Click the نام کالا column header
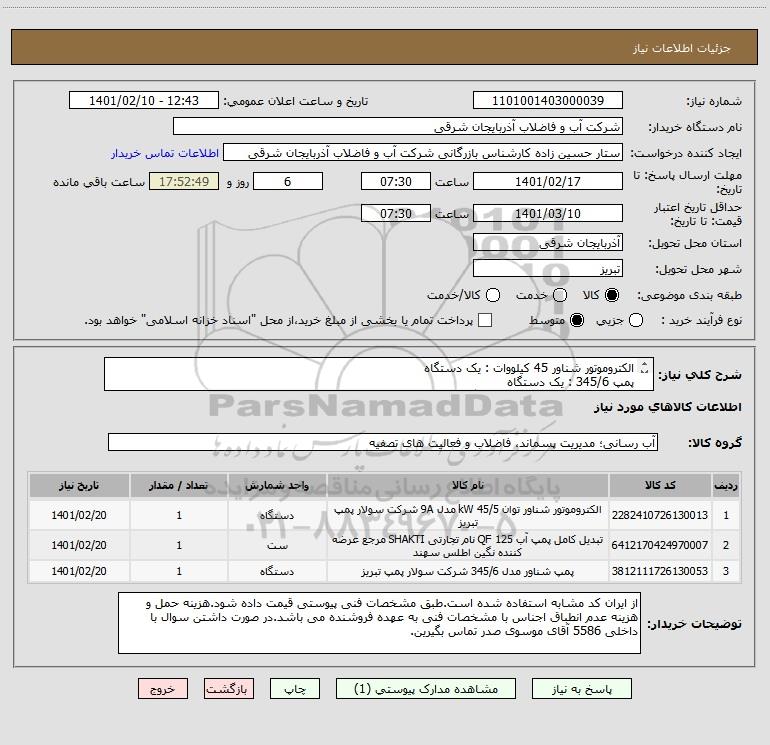 (468, 485)
